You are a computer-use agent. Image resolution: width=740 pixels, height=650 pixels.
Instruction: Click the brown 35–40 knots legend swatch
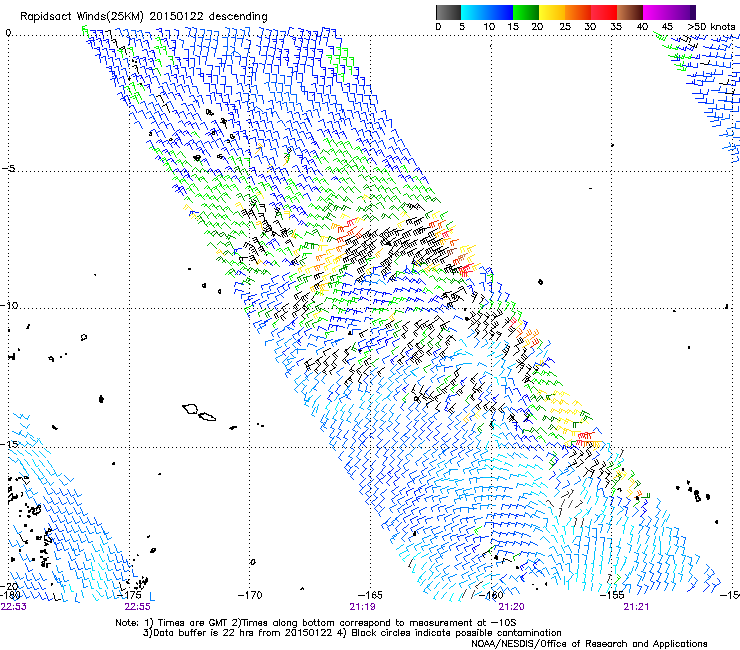coord(630,12)
